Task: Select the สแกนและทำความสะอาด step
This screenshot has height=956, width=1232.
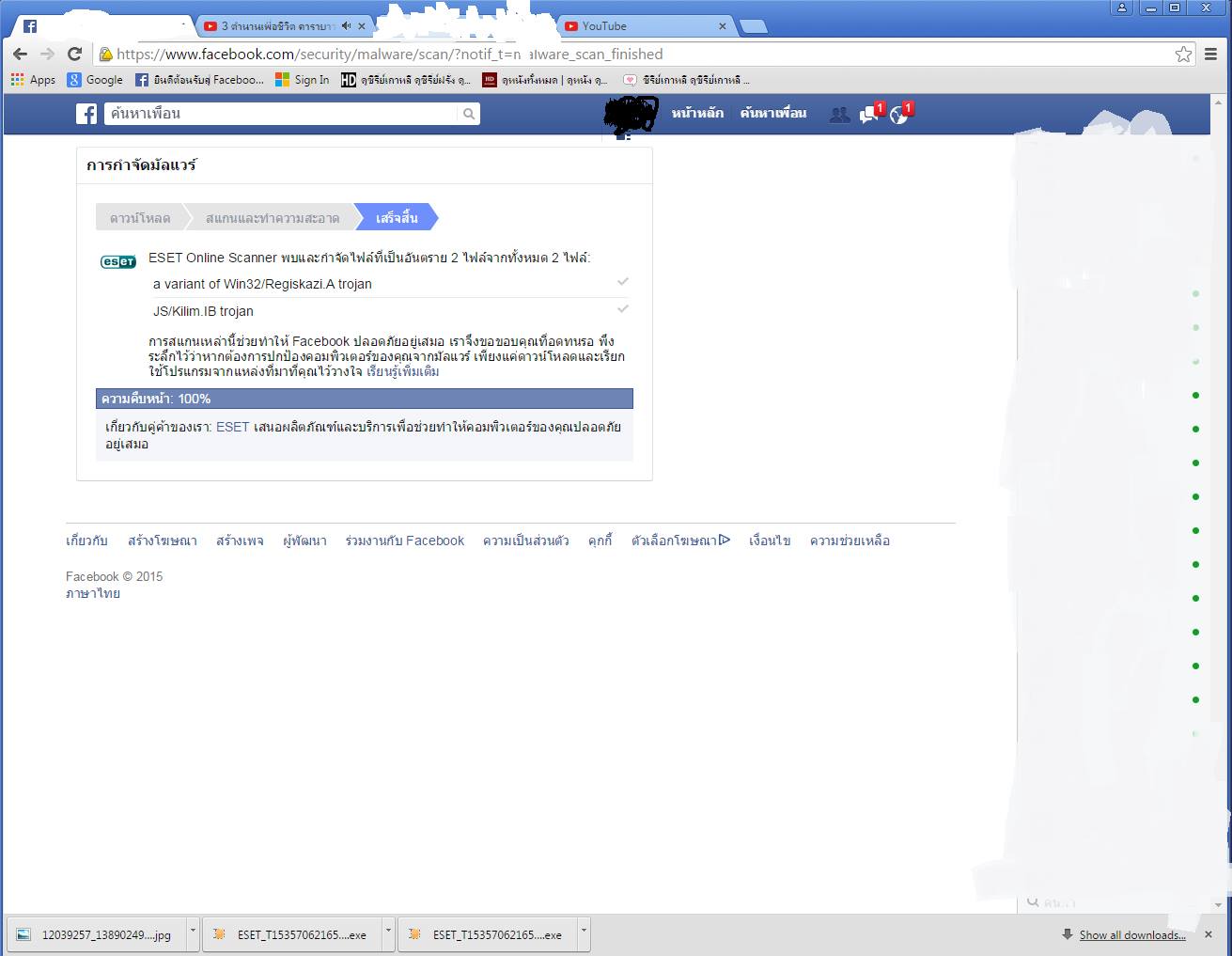Action: point(273,218)
